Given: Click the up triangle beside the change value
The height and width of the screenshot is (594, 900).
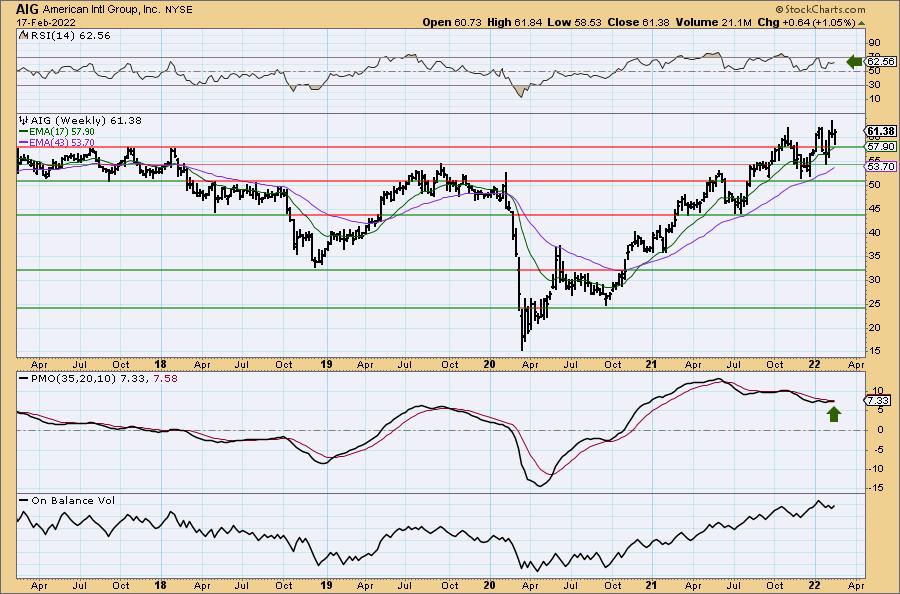Looking at the screenshot, I should point(861,23).
